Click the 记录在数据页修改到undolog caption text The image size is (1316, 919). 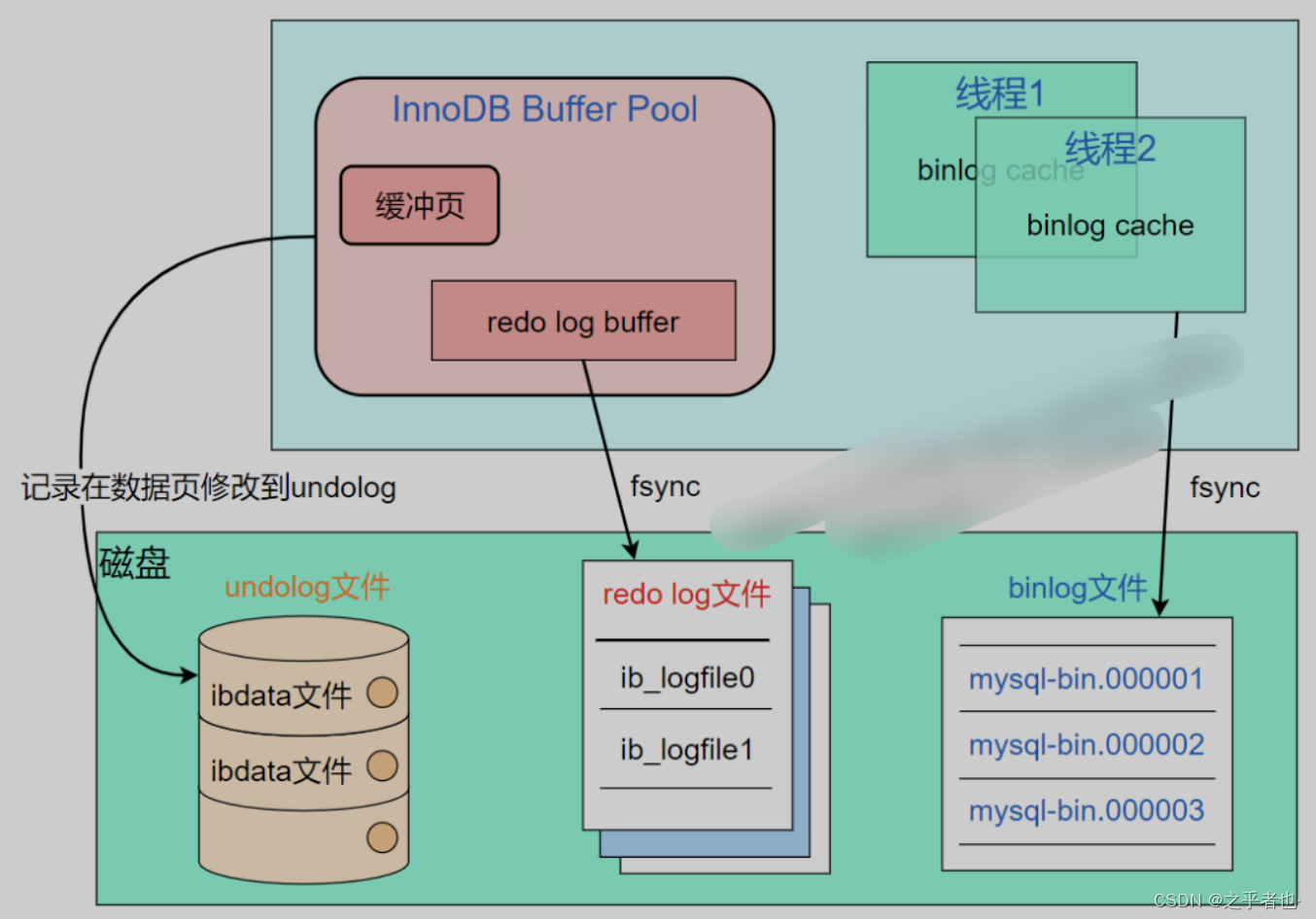[206, 488]
